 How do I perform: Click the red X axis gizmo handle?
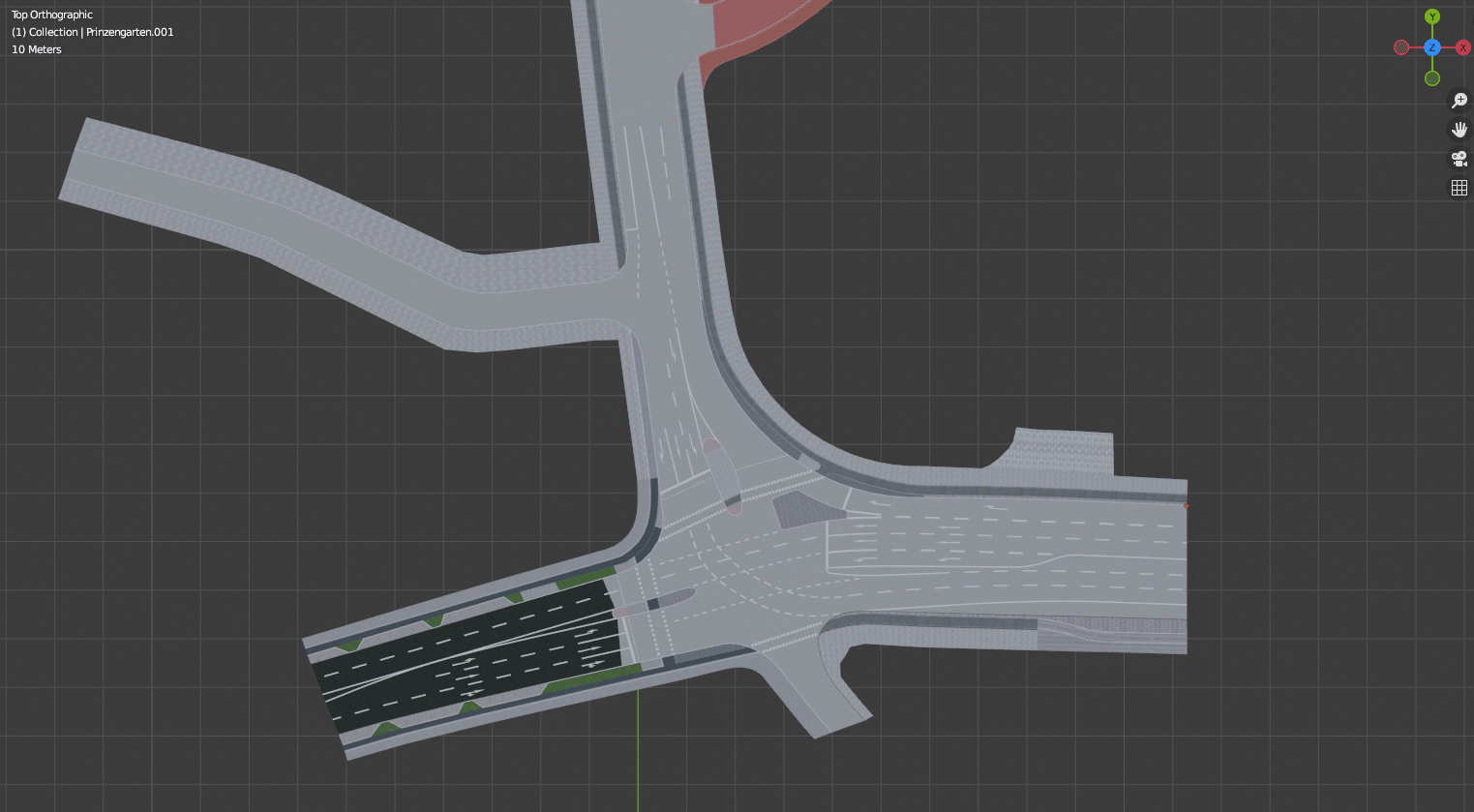[1462, 47]
